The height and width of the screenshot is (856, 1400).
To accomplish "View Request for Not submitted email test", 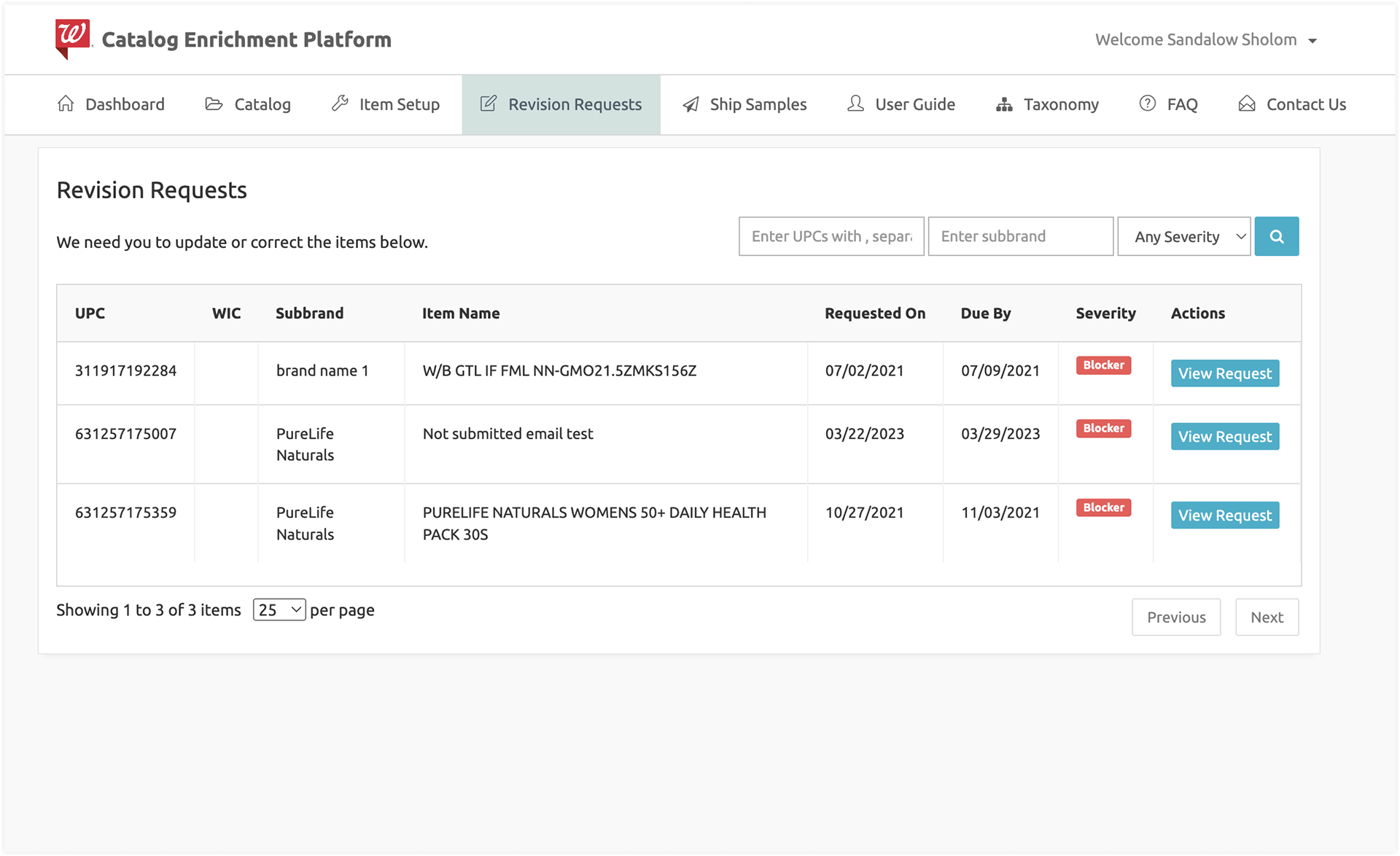I will pos(1224,436).
